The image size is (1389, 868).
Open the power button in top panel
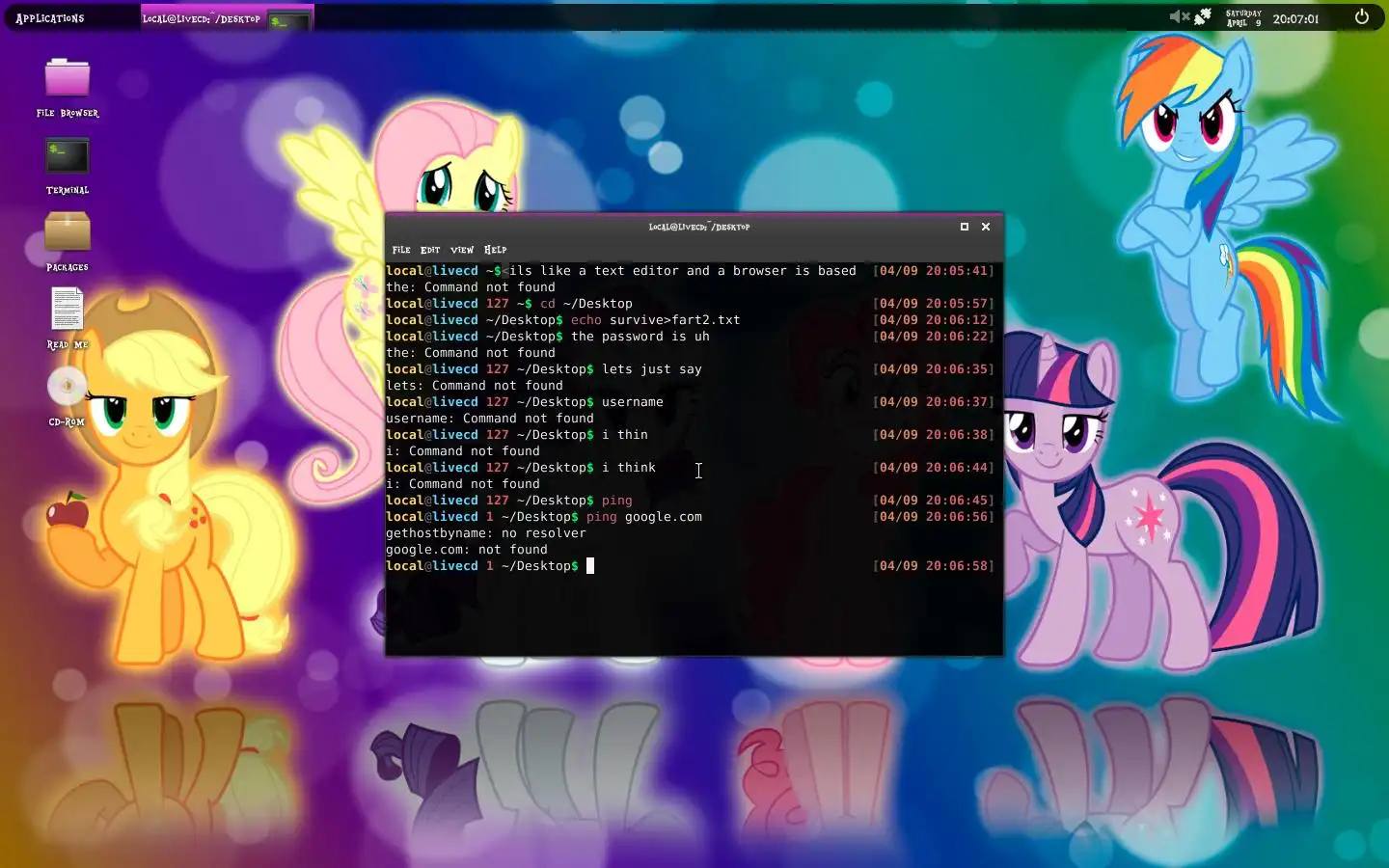(x=1362, y=16)
